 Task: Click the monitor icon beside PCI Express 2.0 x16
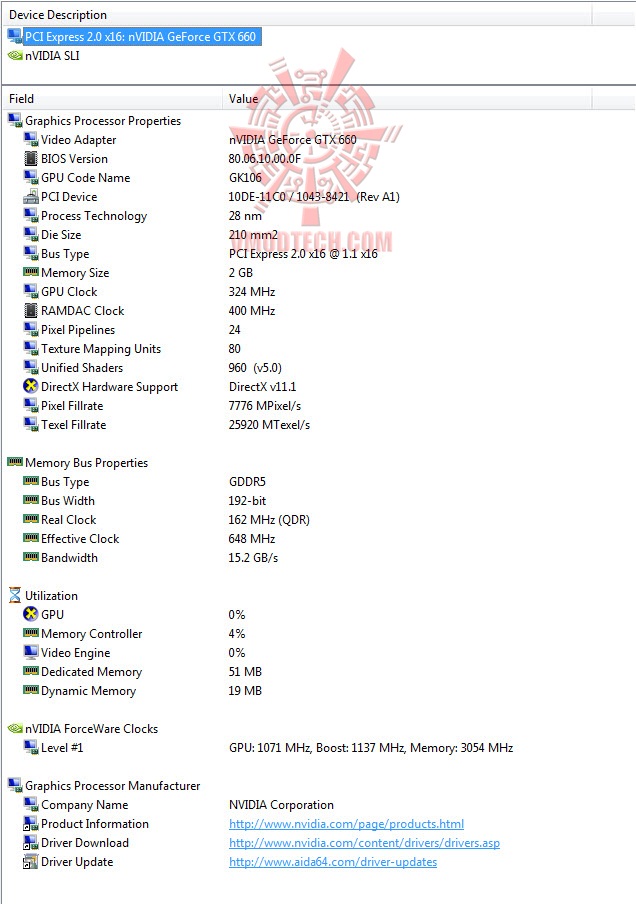[15, 37]
